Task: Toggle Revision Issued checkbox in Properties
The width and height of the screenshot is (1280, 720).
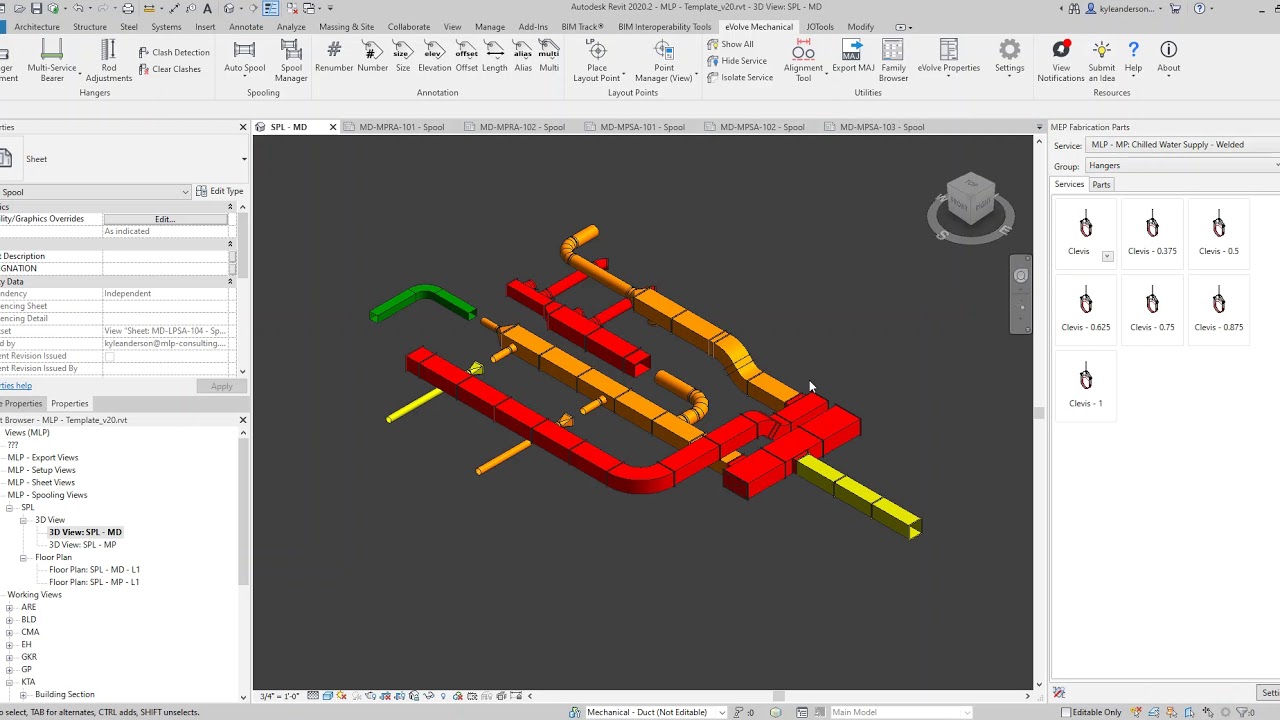Action: point(110,356)
